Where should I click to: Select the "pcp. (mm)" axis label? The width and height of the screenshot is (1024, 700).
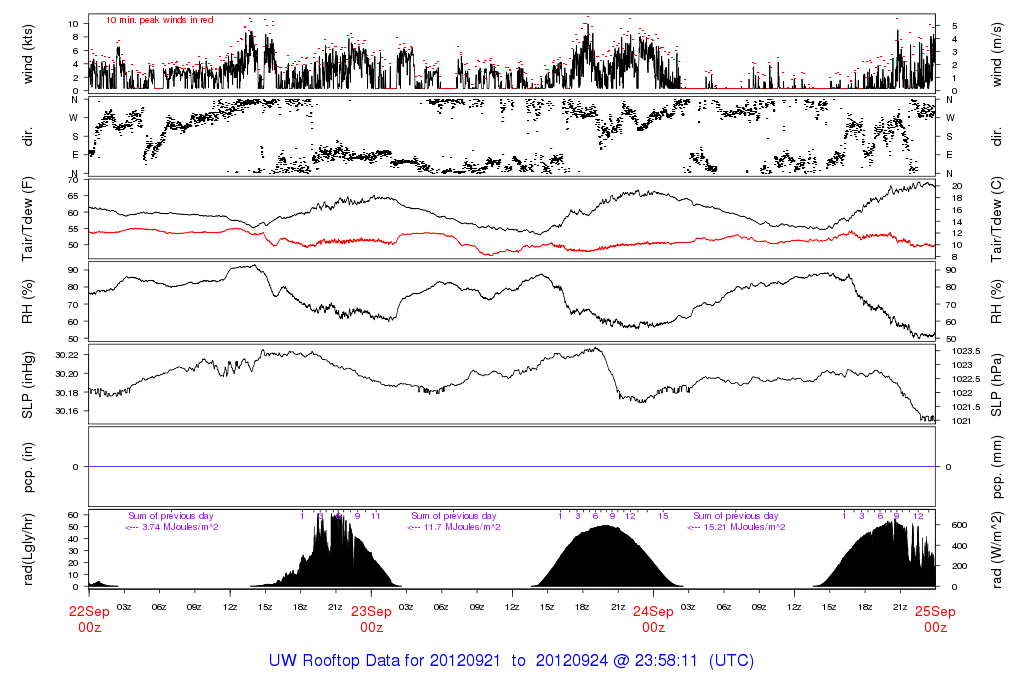point(997,467)
